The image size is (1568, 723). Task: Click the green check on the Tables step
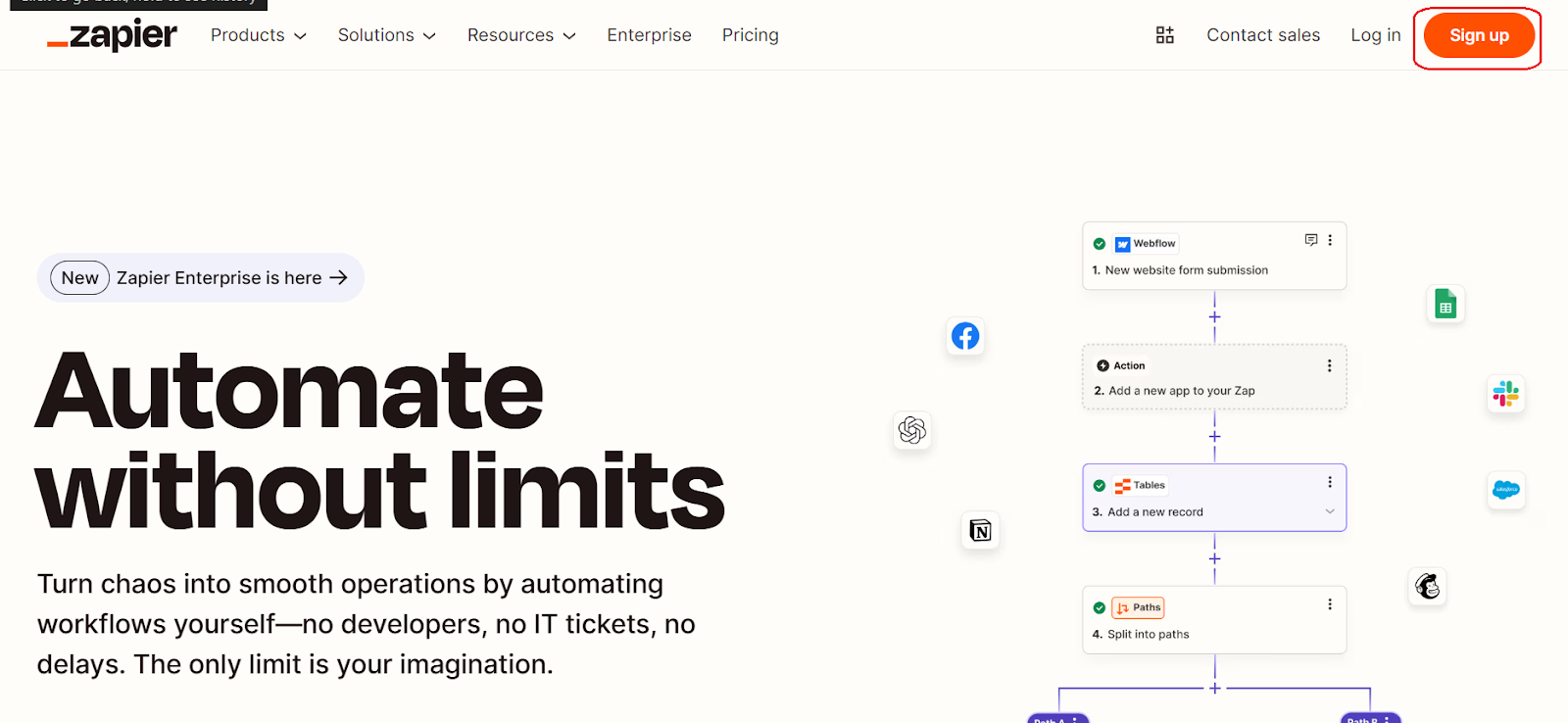[1100, 486]
